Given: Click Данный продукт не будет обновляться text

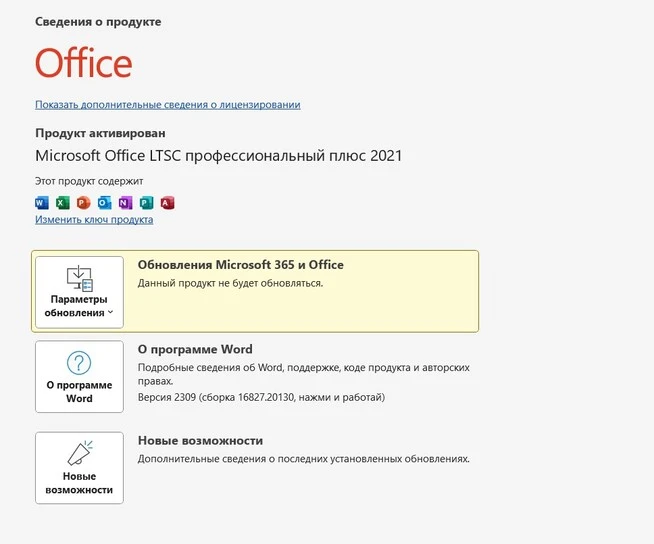Looking at the screenshot, I should click(x=230, y=283).
